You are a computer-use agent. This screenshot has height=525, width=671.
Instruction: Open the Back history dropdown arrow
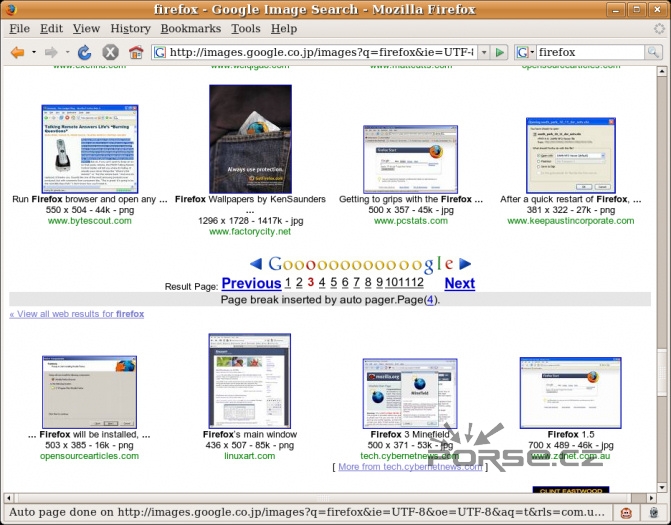(x=34, y=52)
